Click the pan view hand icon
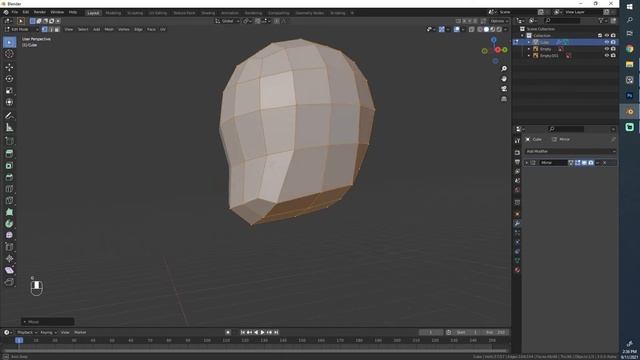 (504, 79)
